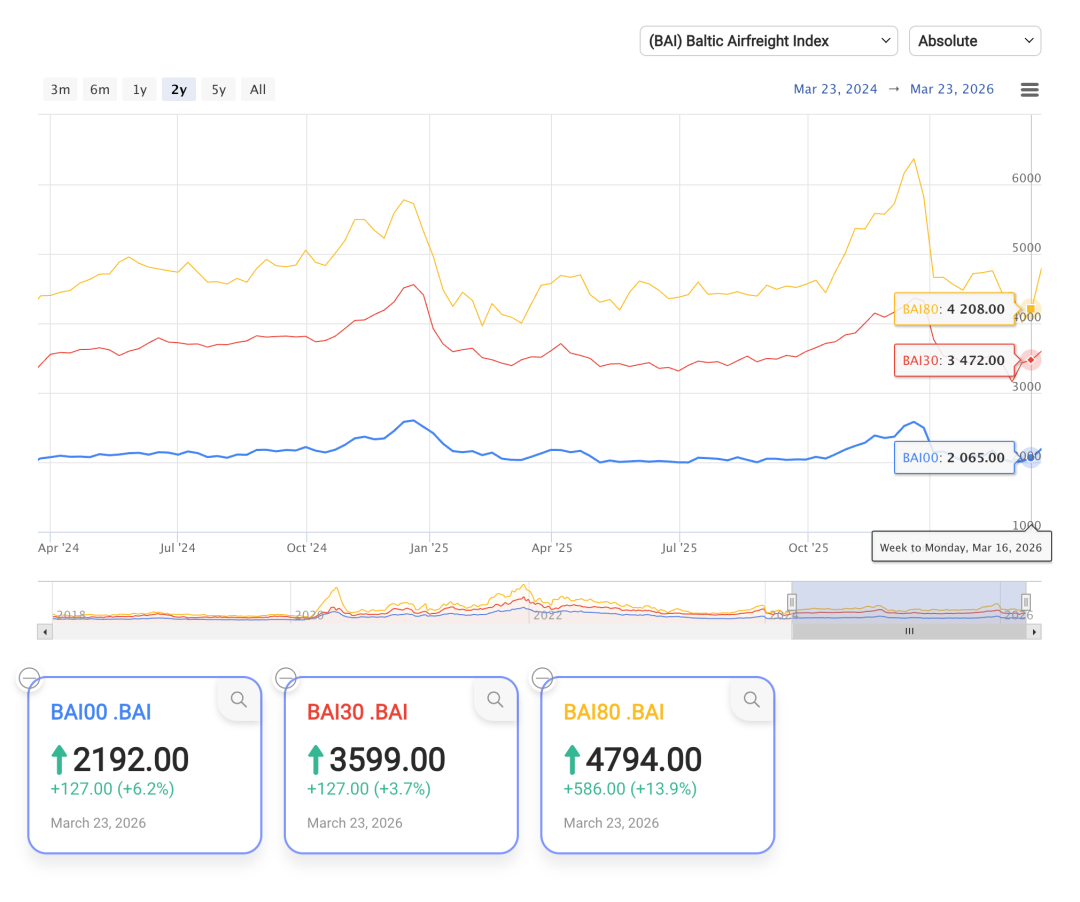Expand the Absolute display mode dropdown
Viewport: 1080px width, 902px height.
coord(974,41)
